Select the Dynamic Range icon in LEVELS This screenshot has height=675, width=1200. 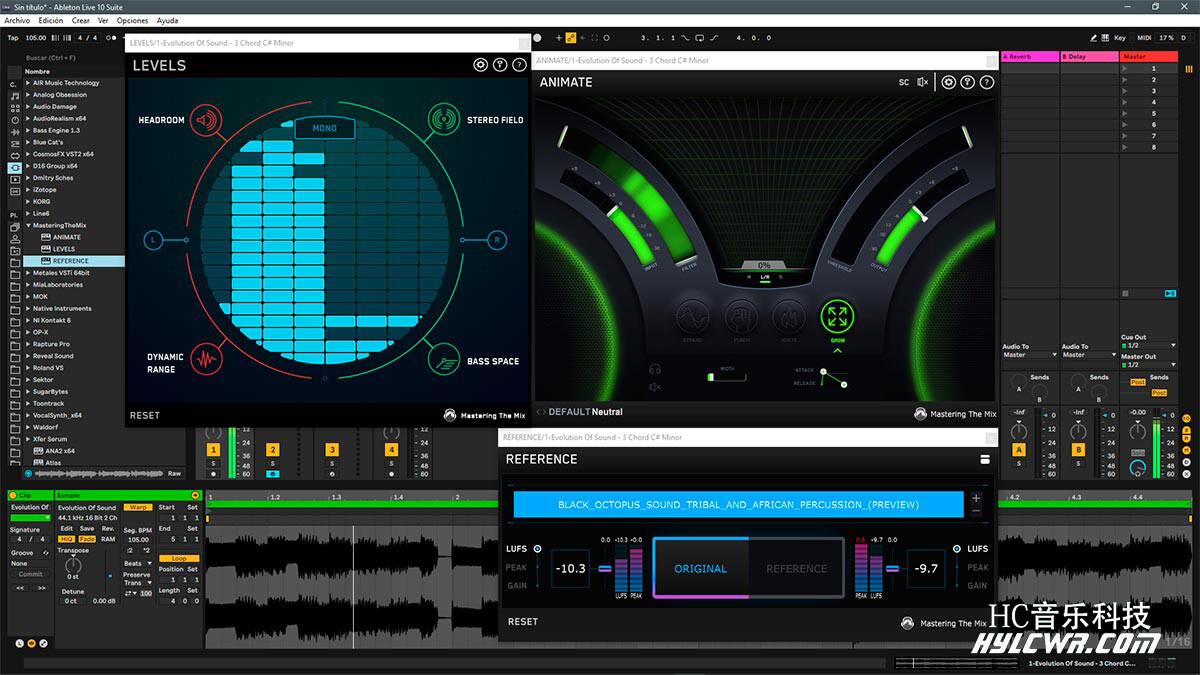pyautogui.click(x=206, y=359)
